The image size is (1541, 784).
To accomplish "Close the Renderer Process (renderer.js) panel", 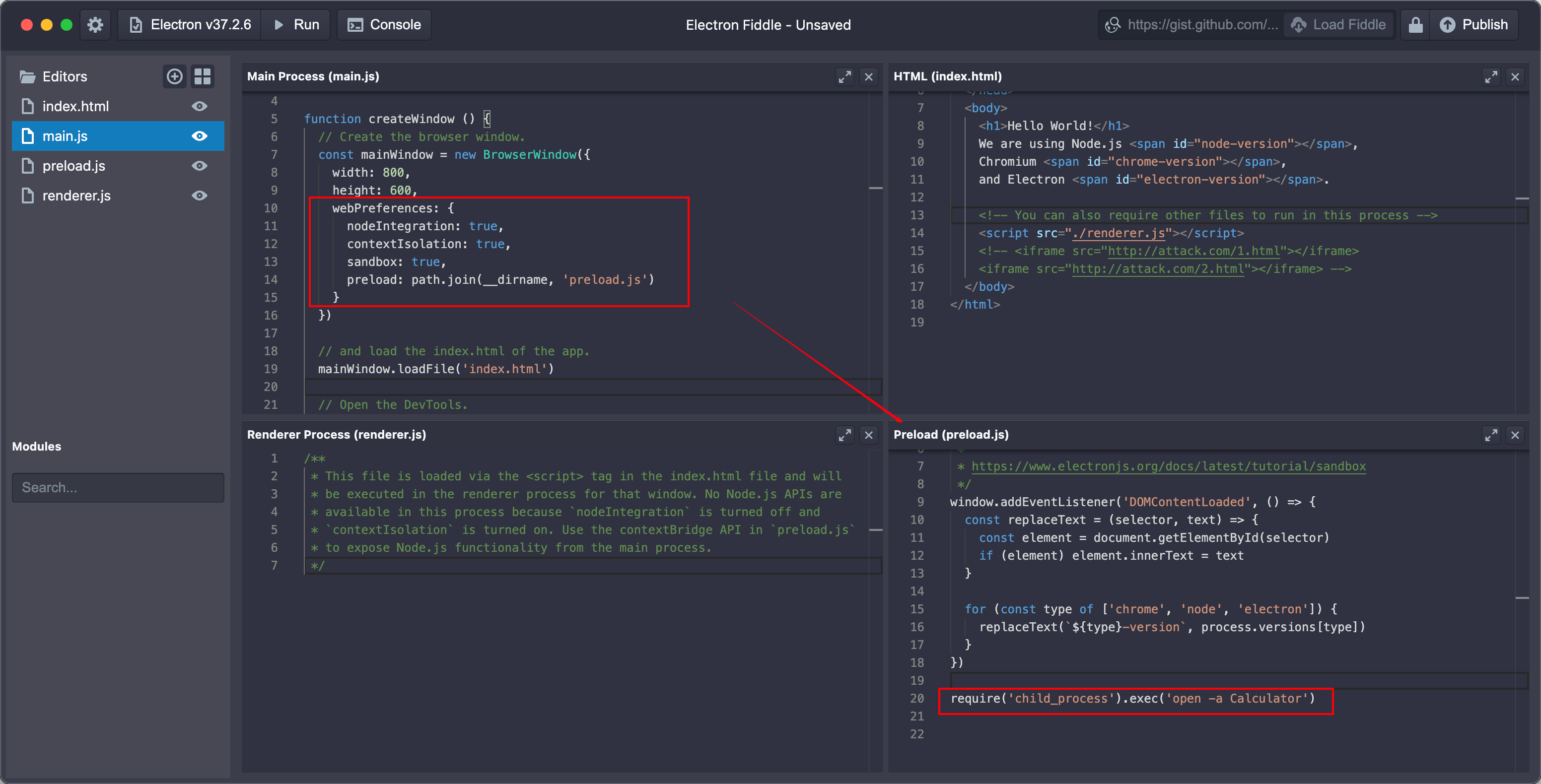I will tap(869, 435).
